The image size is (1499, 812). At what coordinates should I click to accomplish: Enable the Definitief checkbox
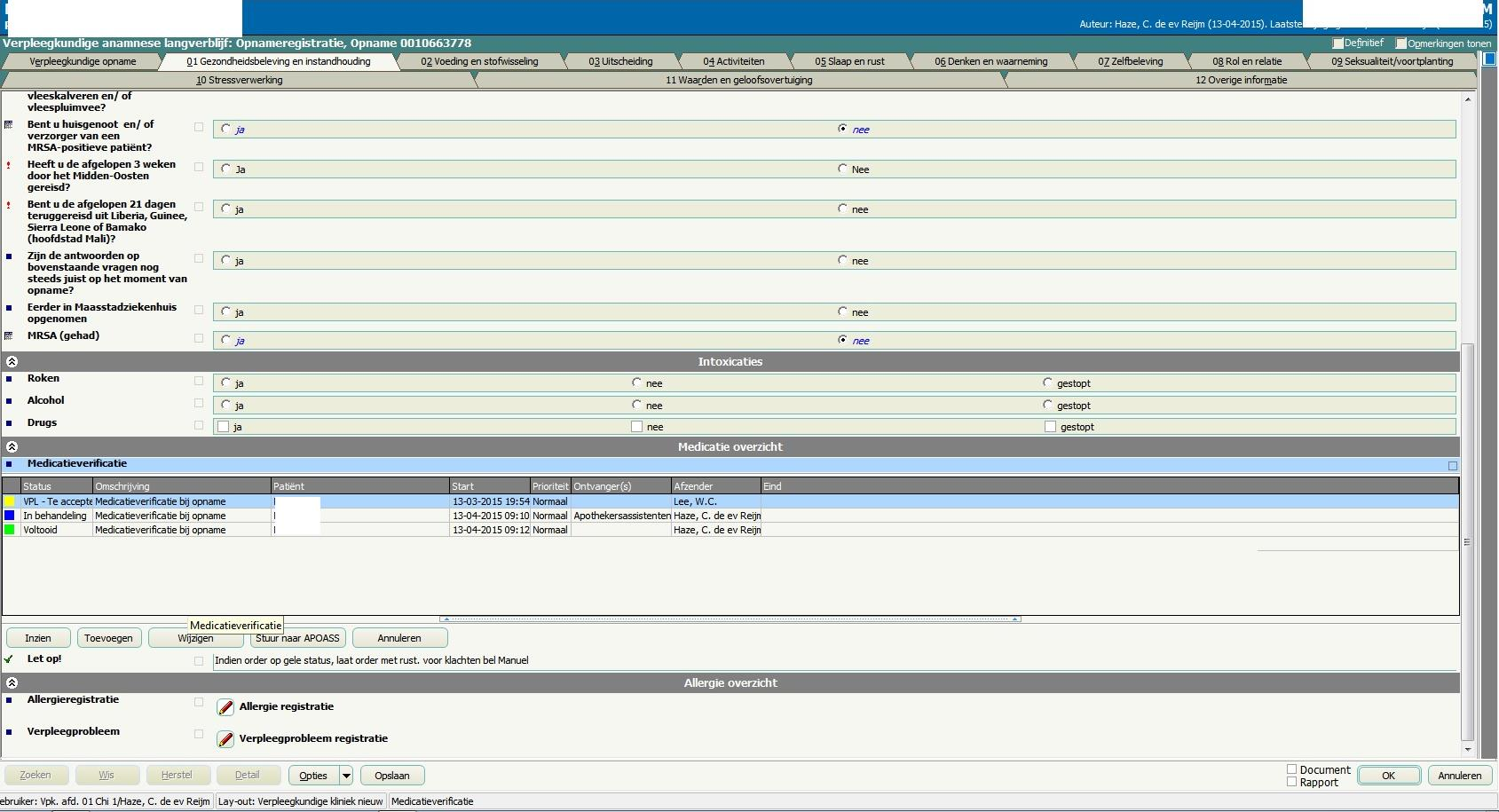pos(1337,43)
